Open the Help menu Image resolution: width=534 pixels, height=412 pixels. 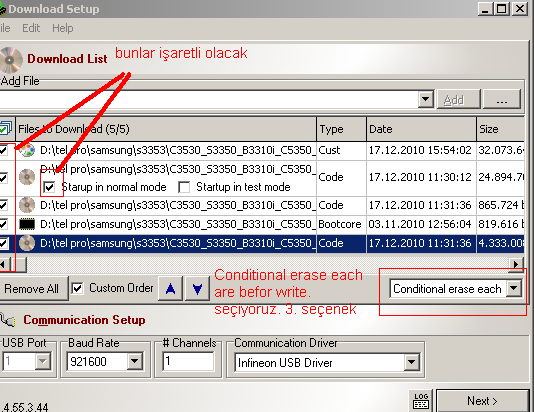63,28
